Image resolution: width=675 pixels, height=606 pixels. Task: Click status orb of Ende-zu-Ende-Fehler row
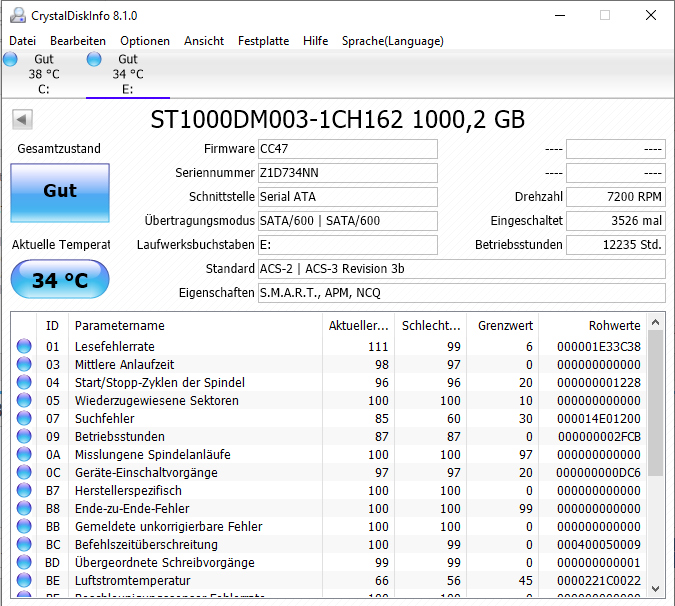click(24, 509)
